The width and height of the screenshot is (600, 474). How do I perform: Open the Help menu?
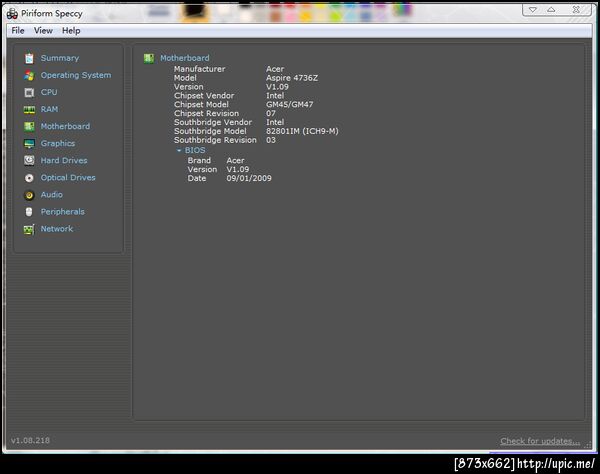[71, 31]
